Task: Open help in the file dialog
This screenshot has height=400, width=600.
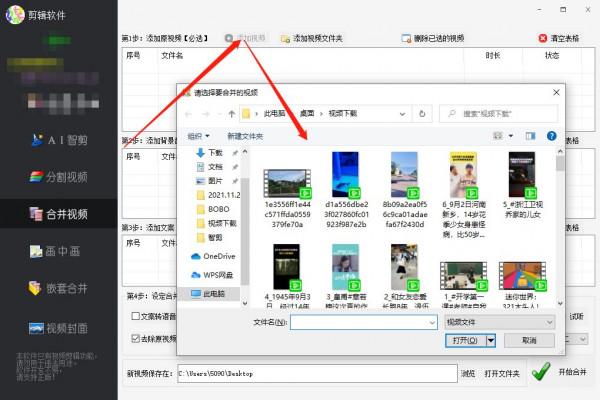Action: pos(551,136)
